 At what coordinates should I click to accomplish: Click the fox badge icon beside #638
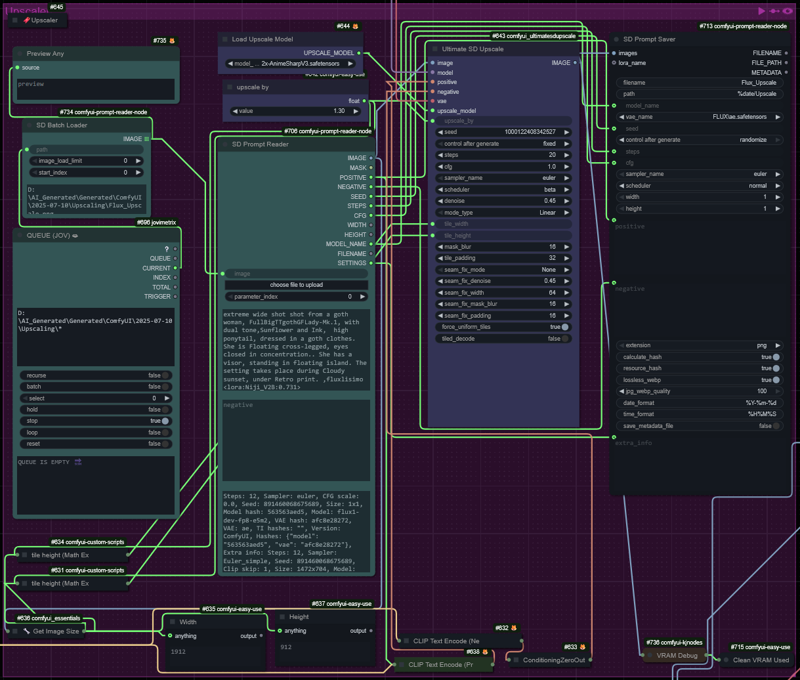coord(485,652)
